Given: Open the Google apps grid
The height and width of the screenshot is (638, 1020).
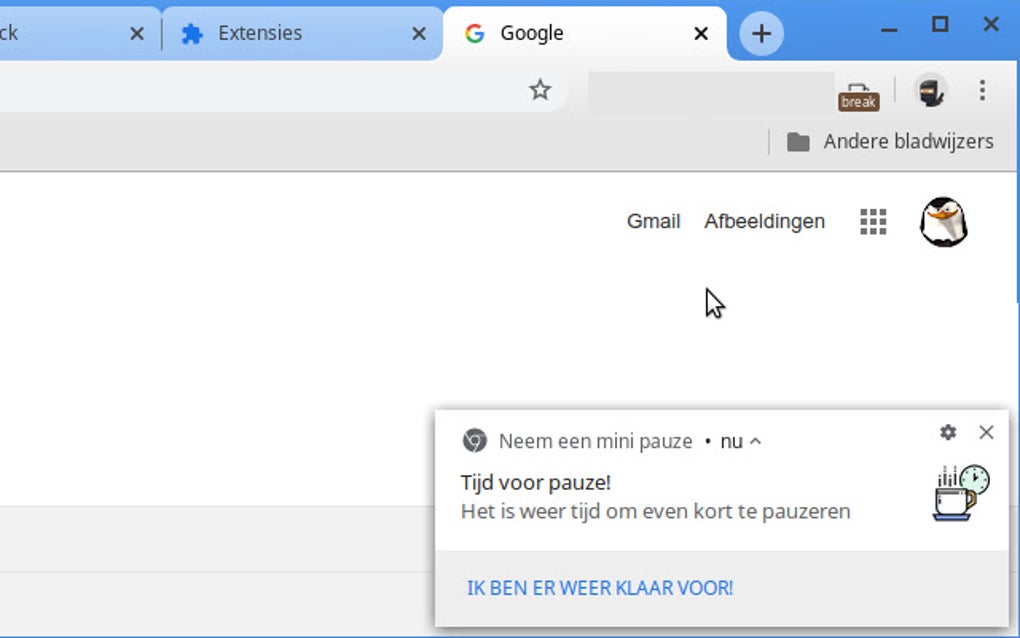Looking at the screenshot, I should tap(872, 221).
